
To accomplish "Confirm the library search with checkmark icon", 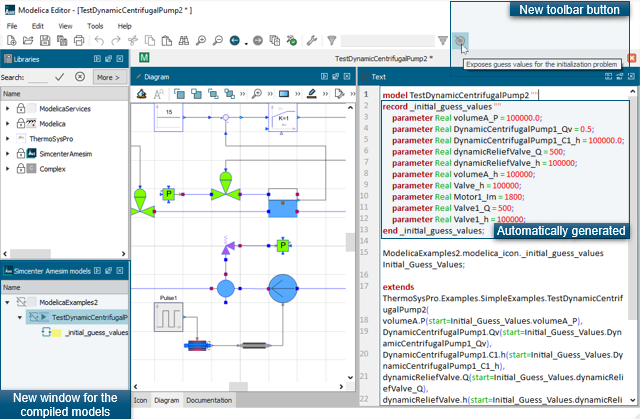I will click(60, 76).
